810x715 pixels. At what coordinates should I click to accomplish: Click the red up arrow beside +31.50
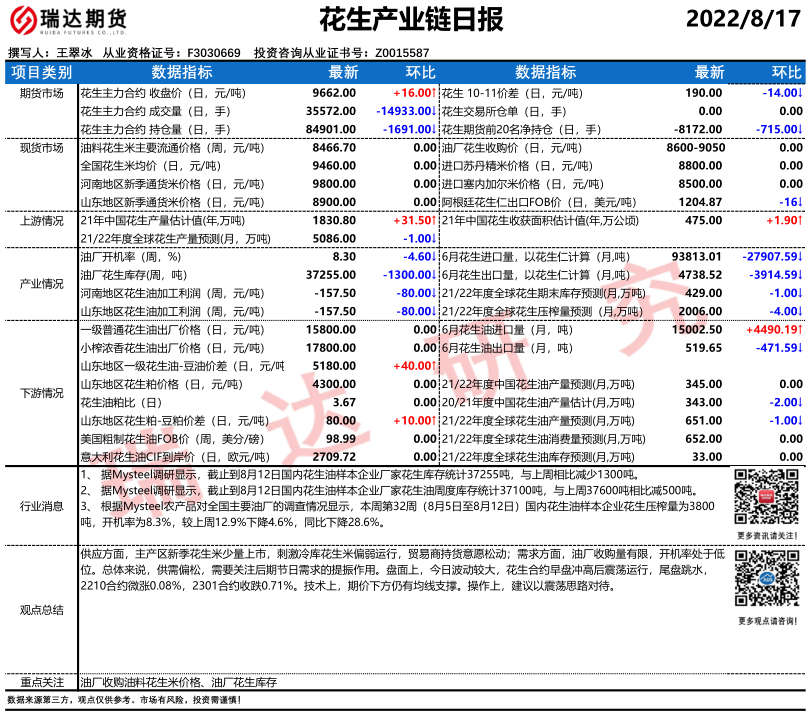[x=433, y=220]
